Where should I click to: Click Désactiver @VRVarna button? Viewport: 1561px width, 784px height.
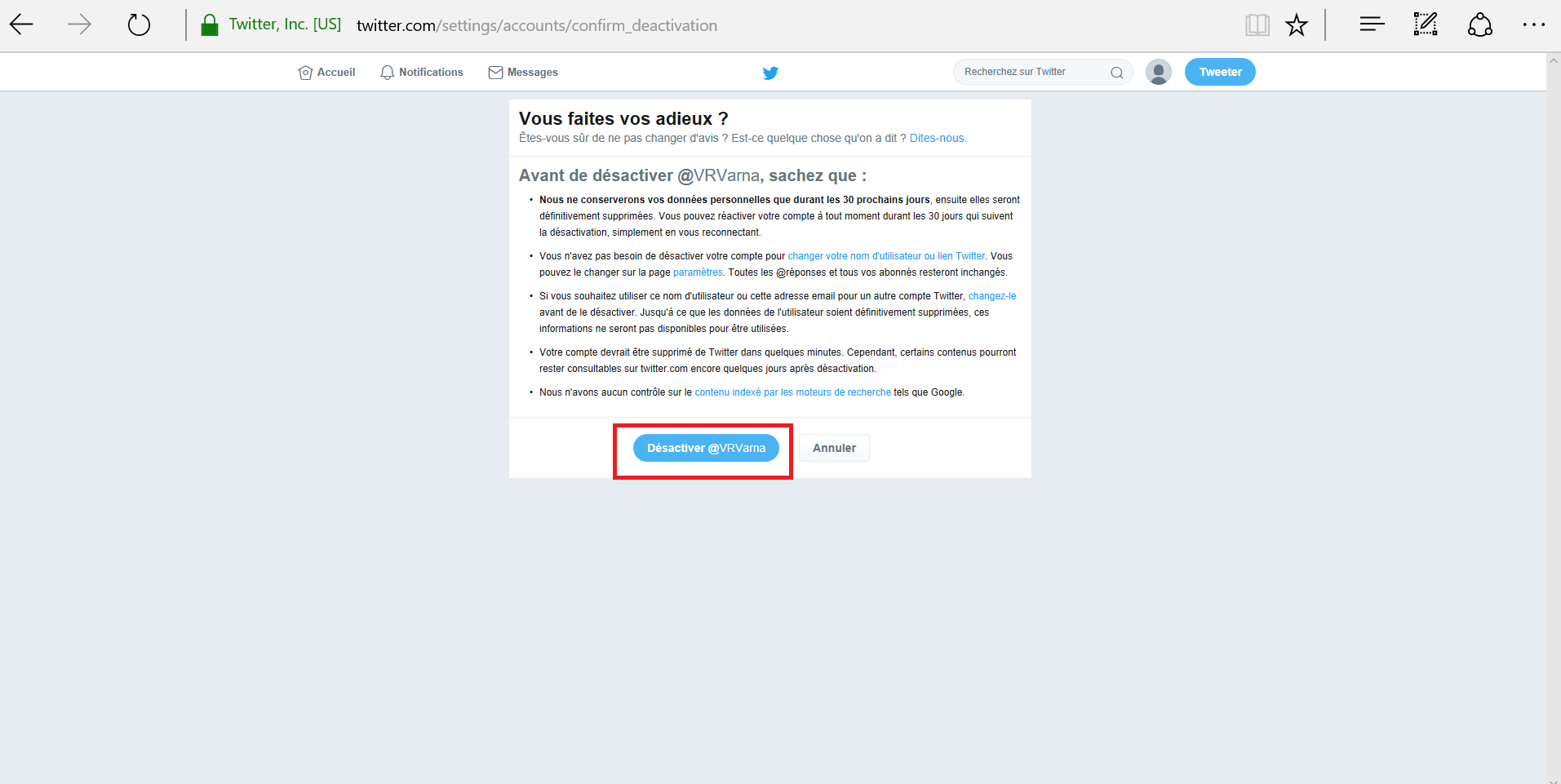coord(706,448)
